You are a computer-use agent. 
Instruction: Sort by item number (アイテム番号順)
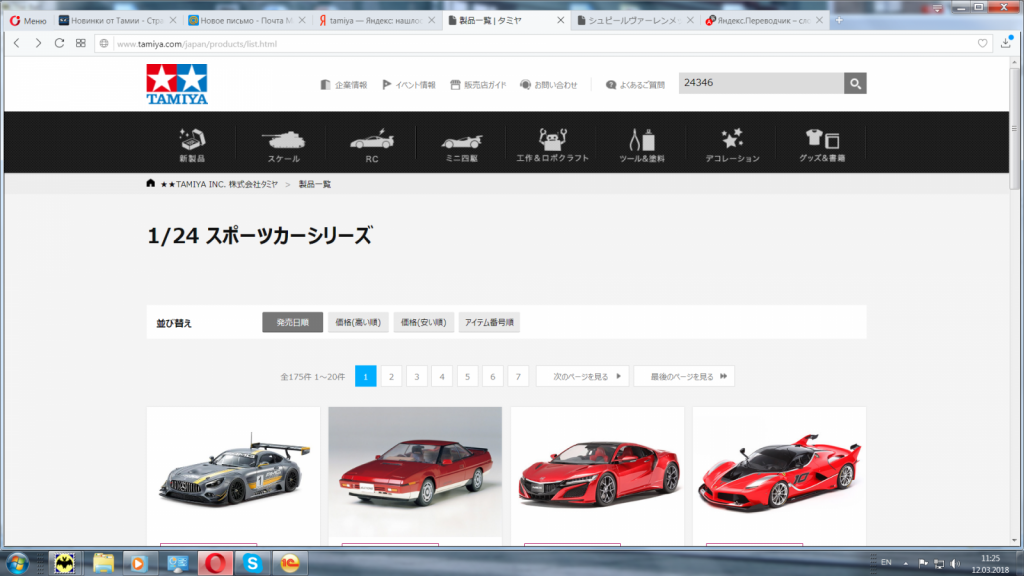click(489, 322)
